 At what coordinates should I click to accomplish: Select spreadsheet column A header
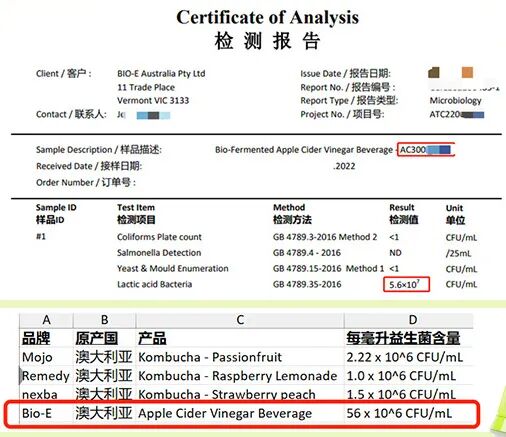(x=46, y=320)
